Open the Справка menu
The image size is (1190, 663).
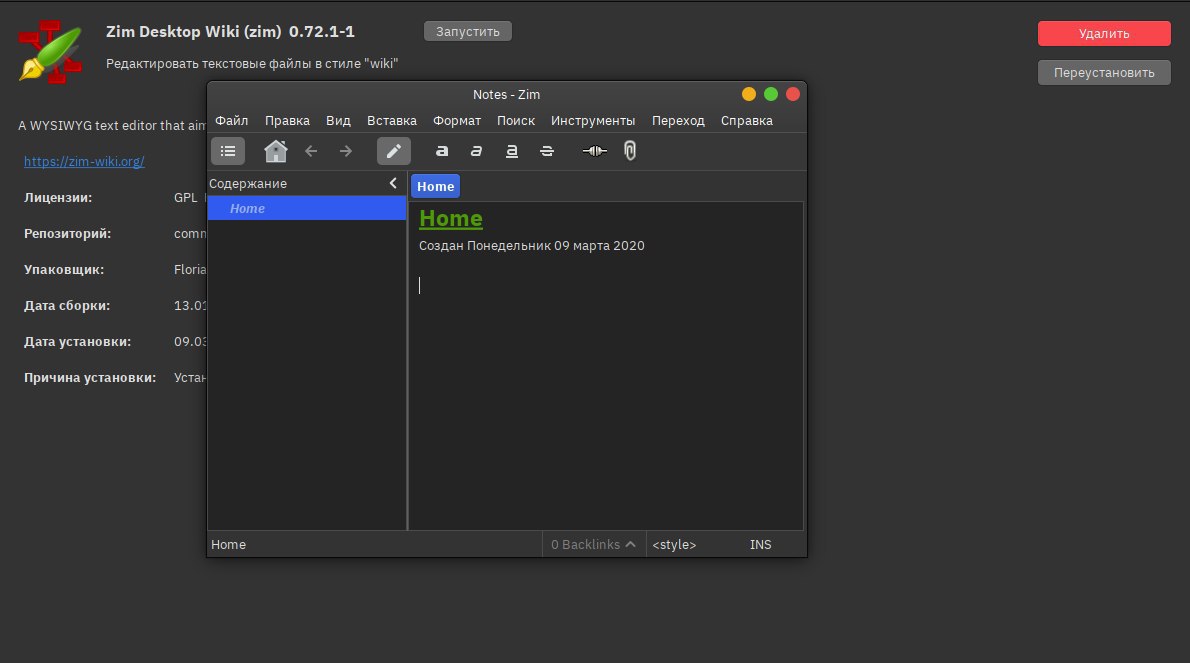click(747, 121)
